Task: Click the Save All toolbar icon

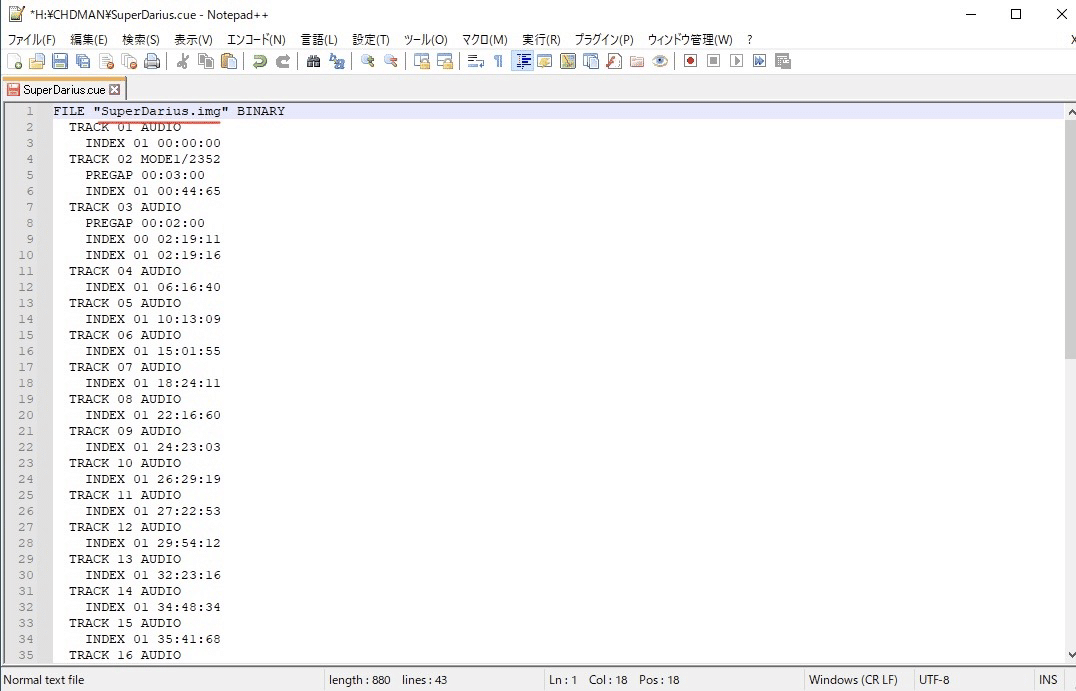Action: [83, 62]
